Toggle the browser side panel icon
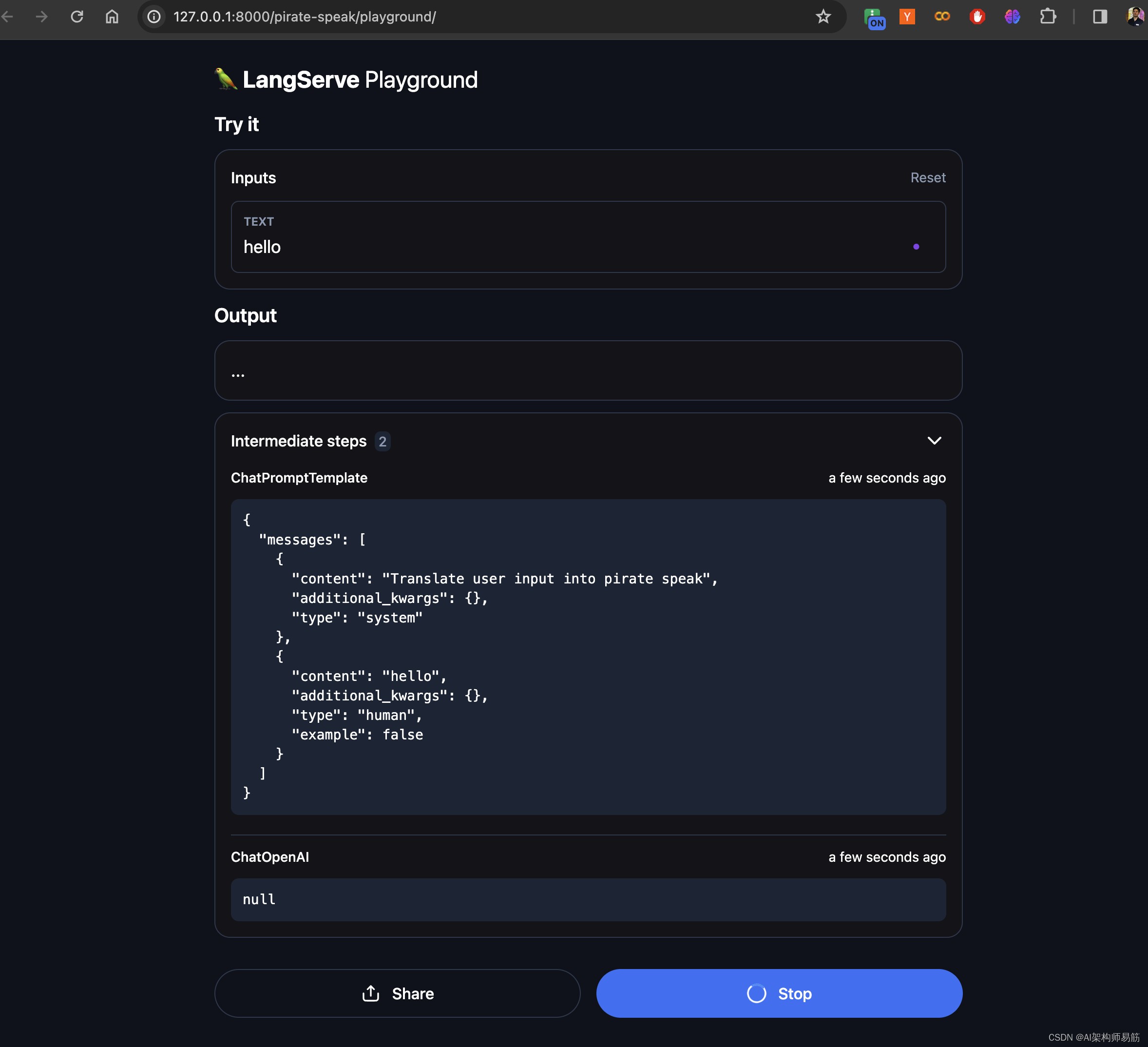Viewport: 1148px width, 1047px height. click(x=1100, y=17)
